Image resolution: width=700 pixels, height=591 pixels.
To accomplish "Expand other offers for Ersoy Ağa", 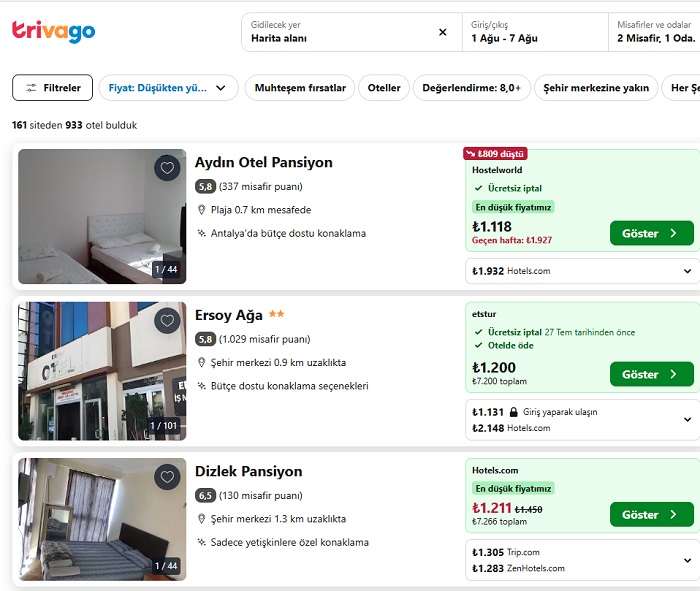I will point(688,420).
